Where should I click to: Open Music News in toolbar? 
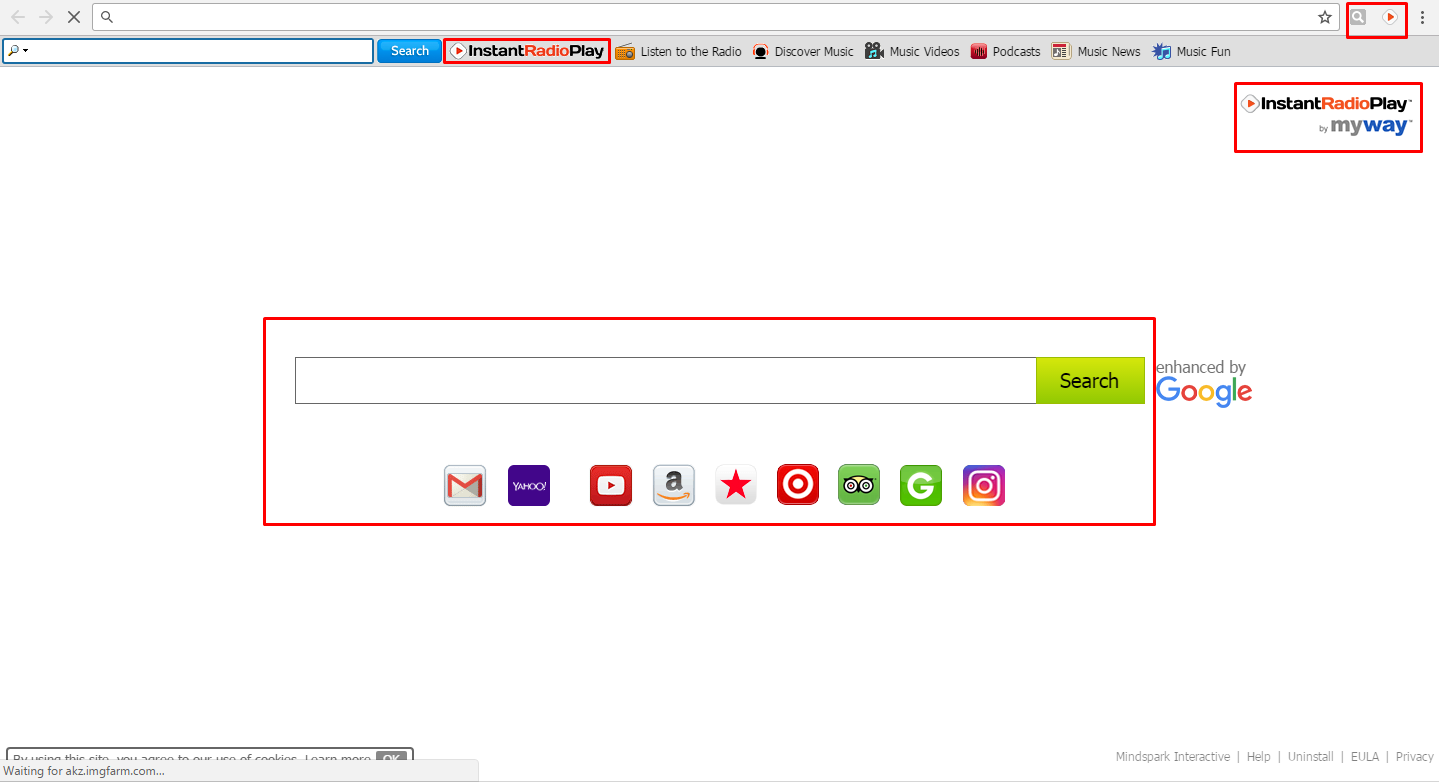tap(1096, 51)
